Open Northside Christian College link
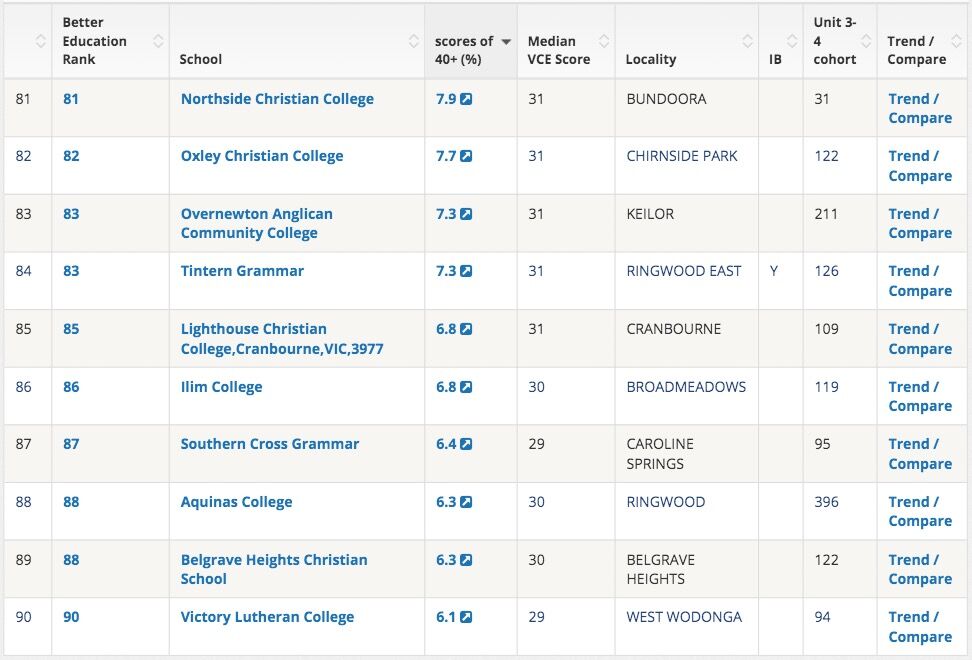 (x=277, y=99)
